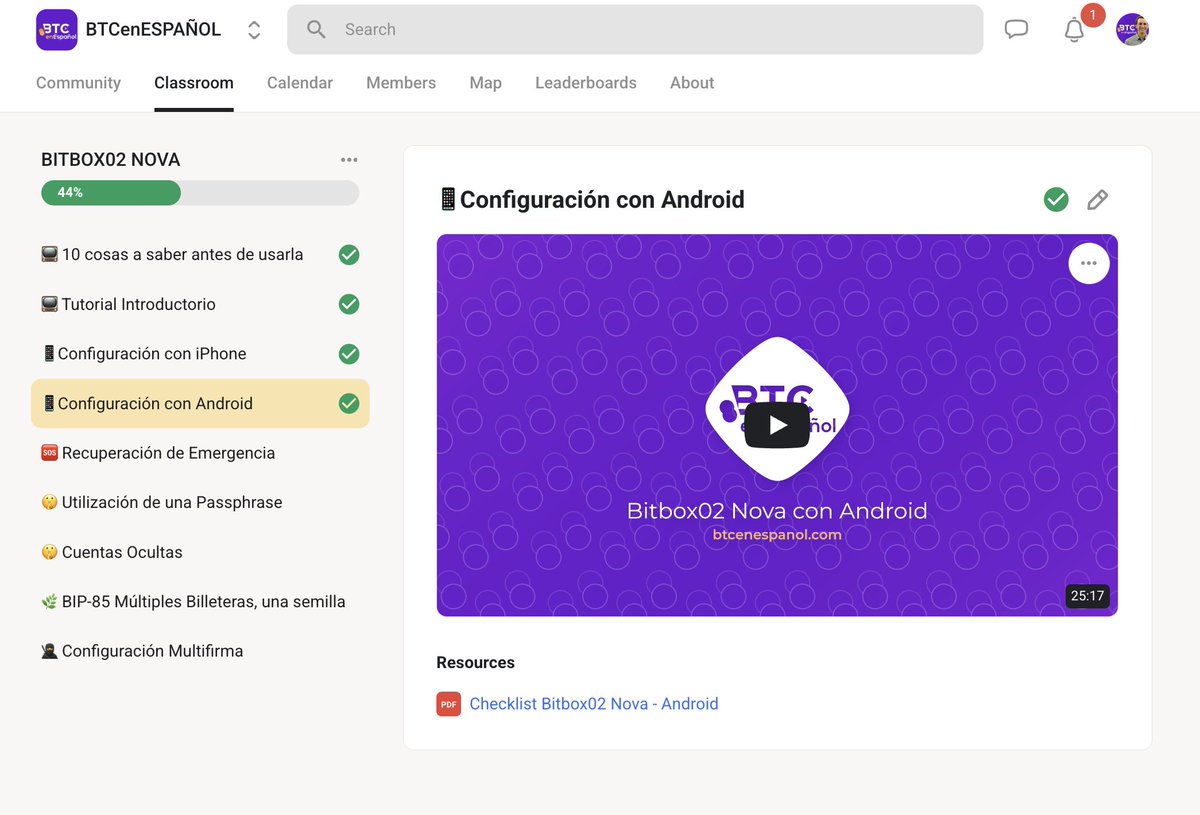Click the red notification count badge
The height and width of the screenshot is (815, 1200).
(1093, 15)
